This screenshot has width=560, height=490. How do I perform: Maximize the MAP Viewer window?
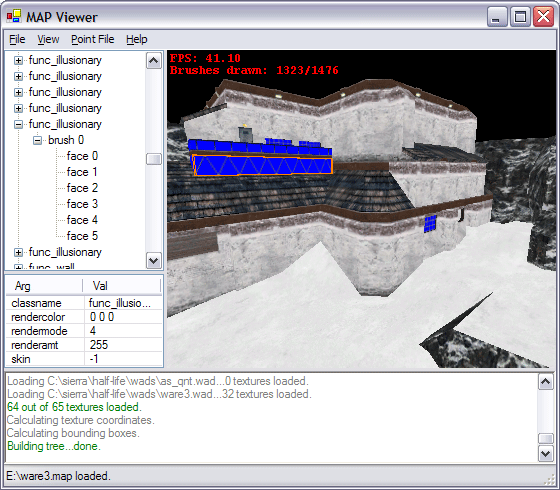coord(520,17)
